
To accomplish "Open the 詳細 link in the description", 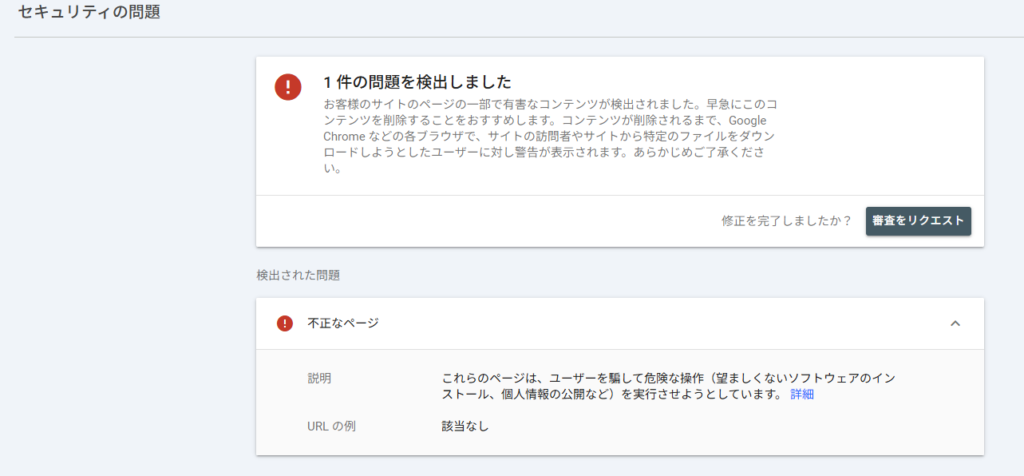I will (802, 395).
